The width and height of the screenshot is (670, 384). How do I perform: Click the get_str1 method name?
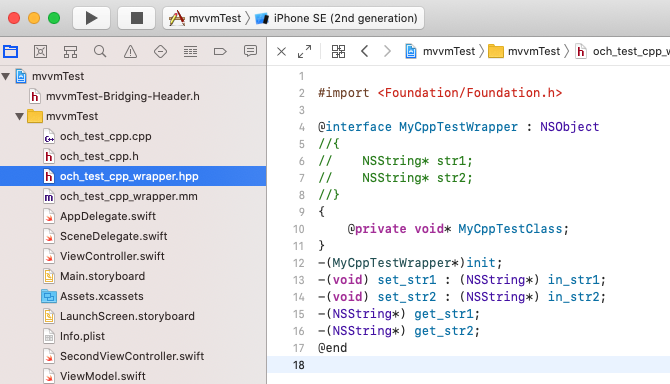point(444,314)
